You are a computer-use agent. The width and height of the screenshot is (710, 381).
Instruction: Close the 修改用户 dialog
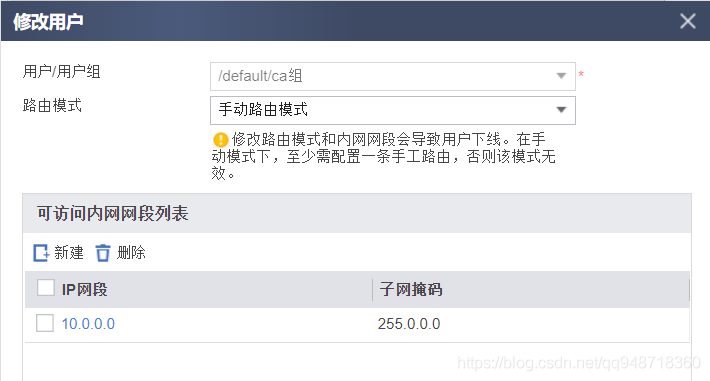[687, 21]
